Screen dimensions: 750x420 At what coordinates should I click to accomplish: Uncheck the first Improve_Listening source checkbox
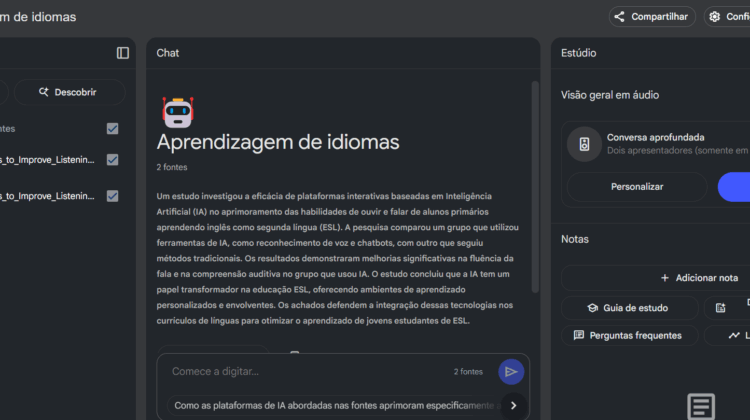[x=113, y=160]
